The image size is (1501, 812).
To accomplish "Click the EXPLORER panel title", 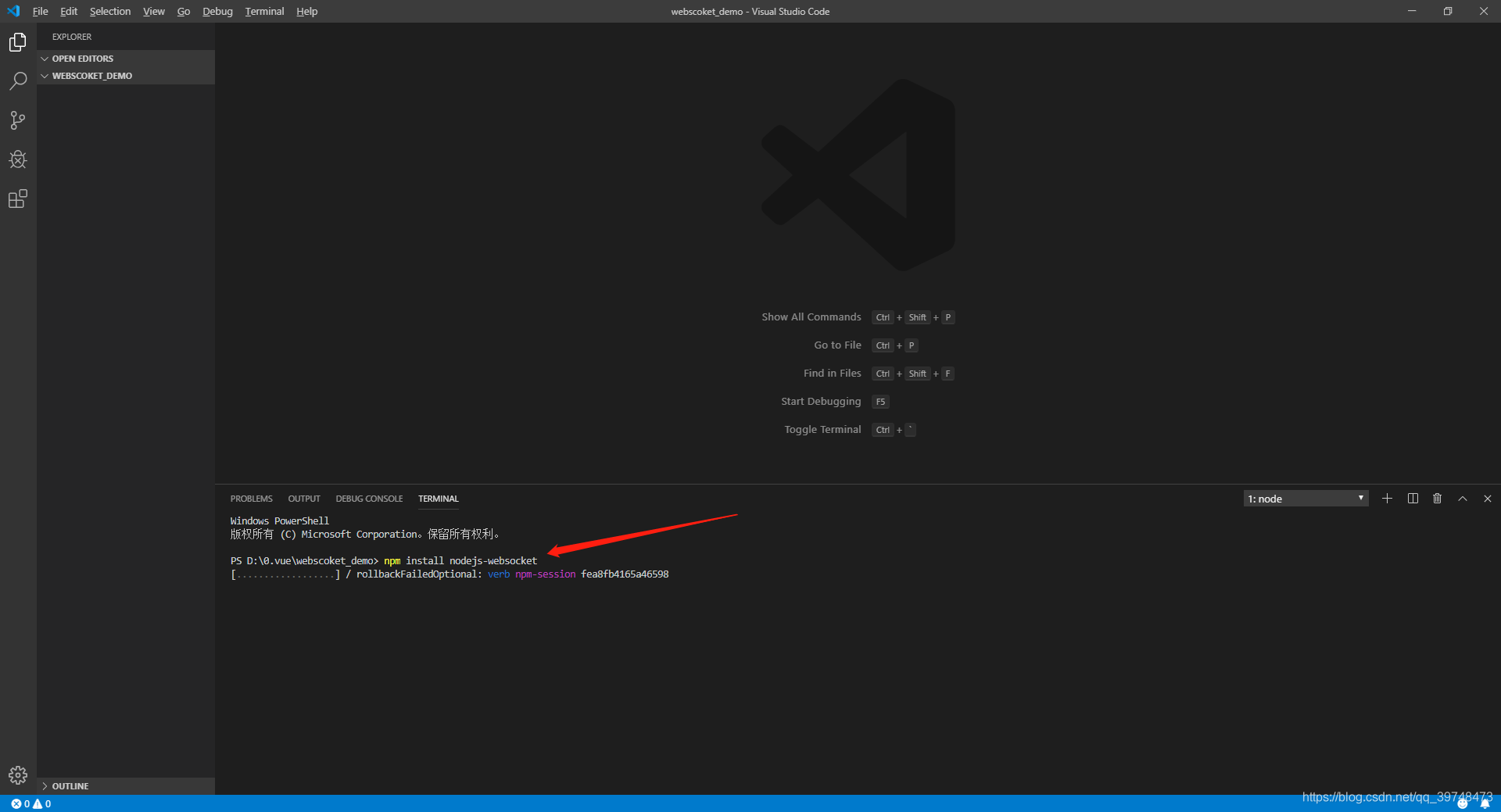I will pyautogui.click(x=72, y=37).
